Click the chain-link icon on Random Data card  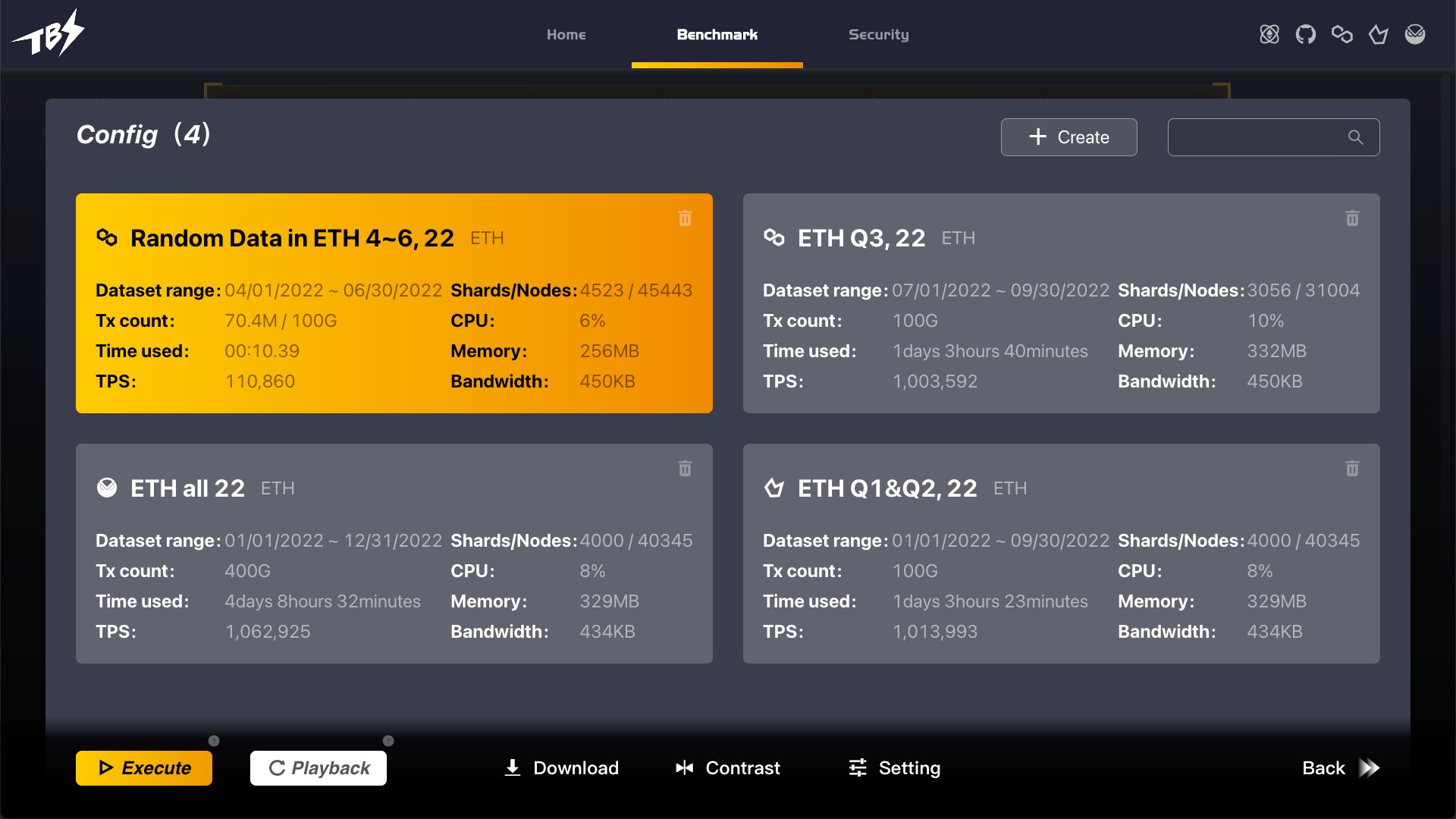pyautogui.click(x=107, y=237)
